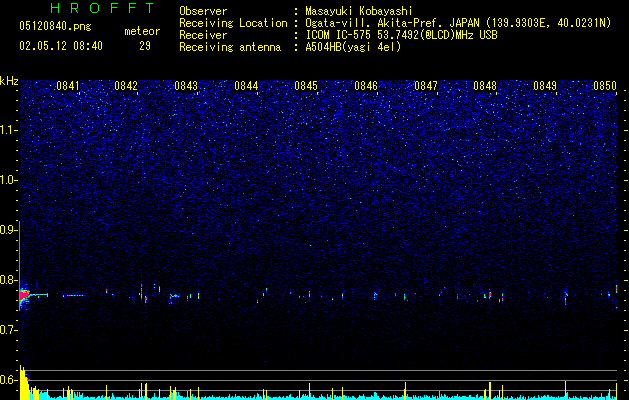Click the Receiving antenna label

pos(230,47)
